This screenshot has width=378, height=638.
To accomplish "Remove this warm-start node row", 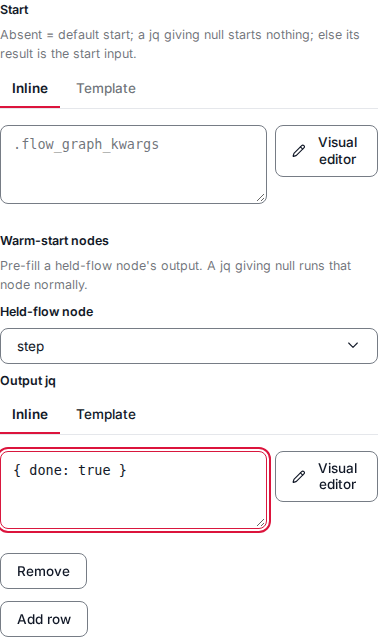I will click(44, 571).
